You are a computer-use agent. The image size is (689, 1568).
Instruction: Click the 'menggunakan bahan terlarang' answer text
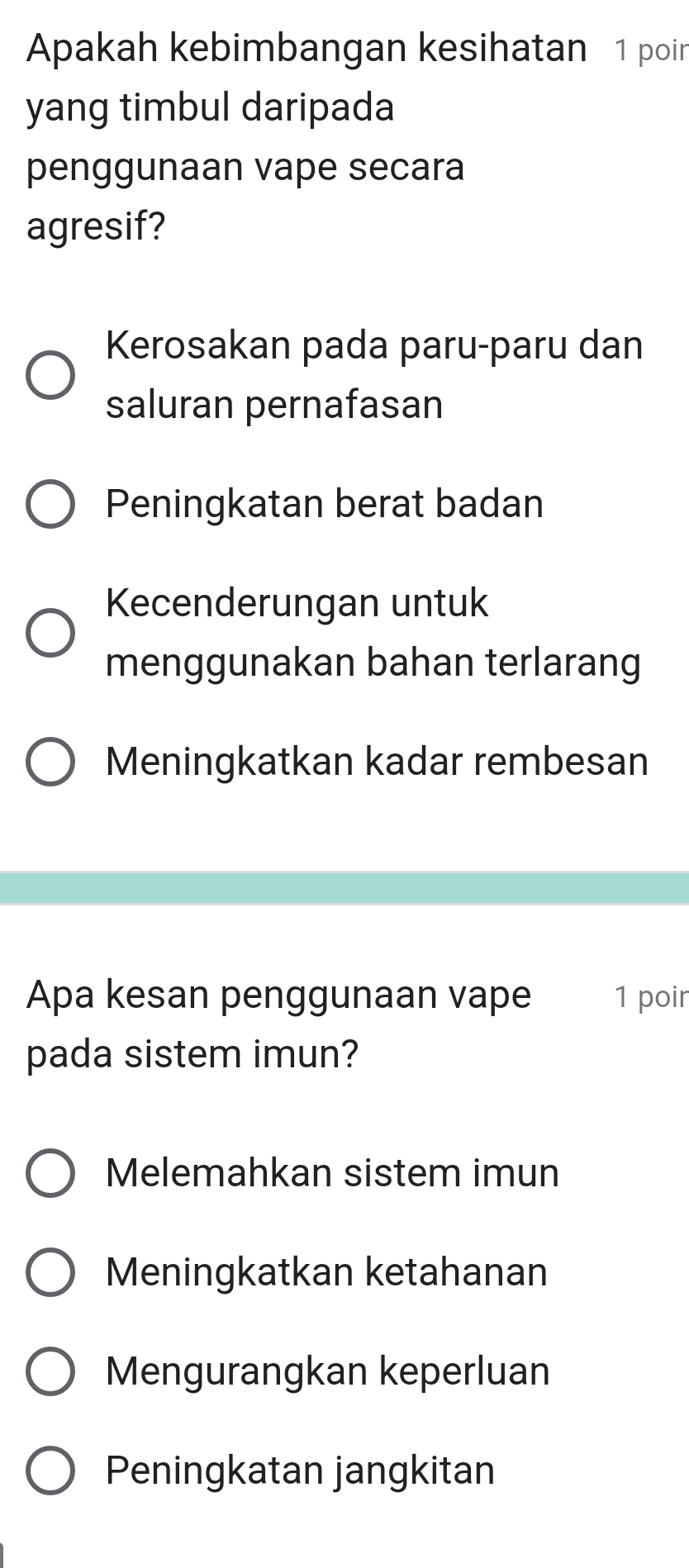pyautogui.click(x=373, y=663)
